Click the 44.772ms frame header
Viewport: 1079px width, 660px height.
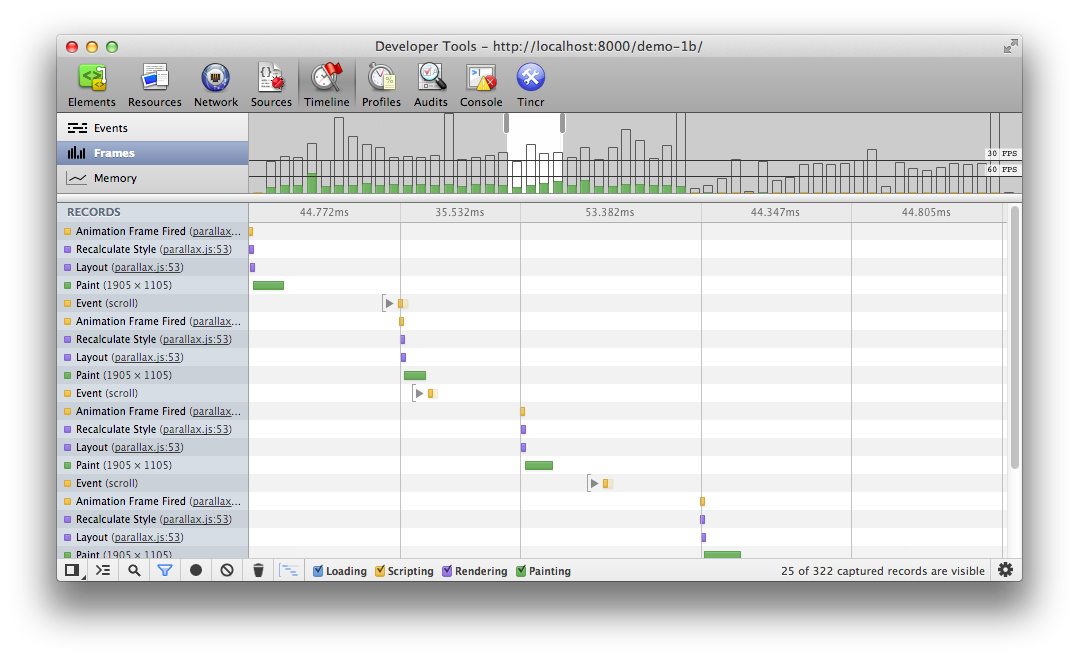324,212
